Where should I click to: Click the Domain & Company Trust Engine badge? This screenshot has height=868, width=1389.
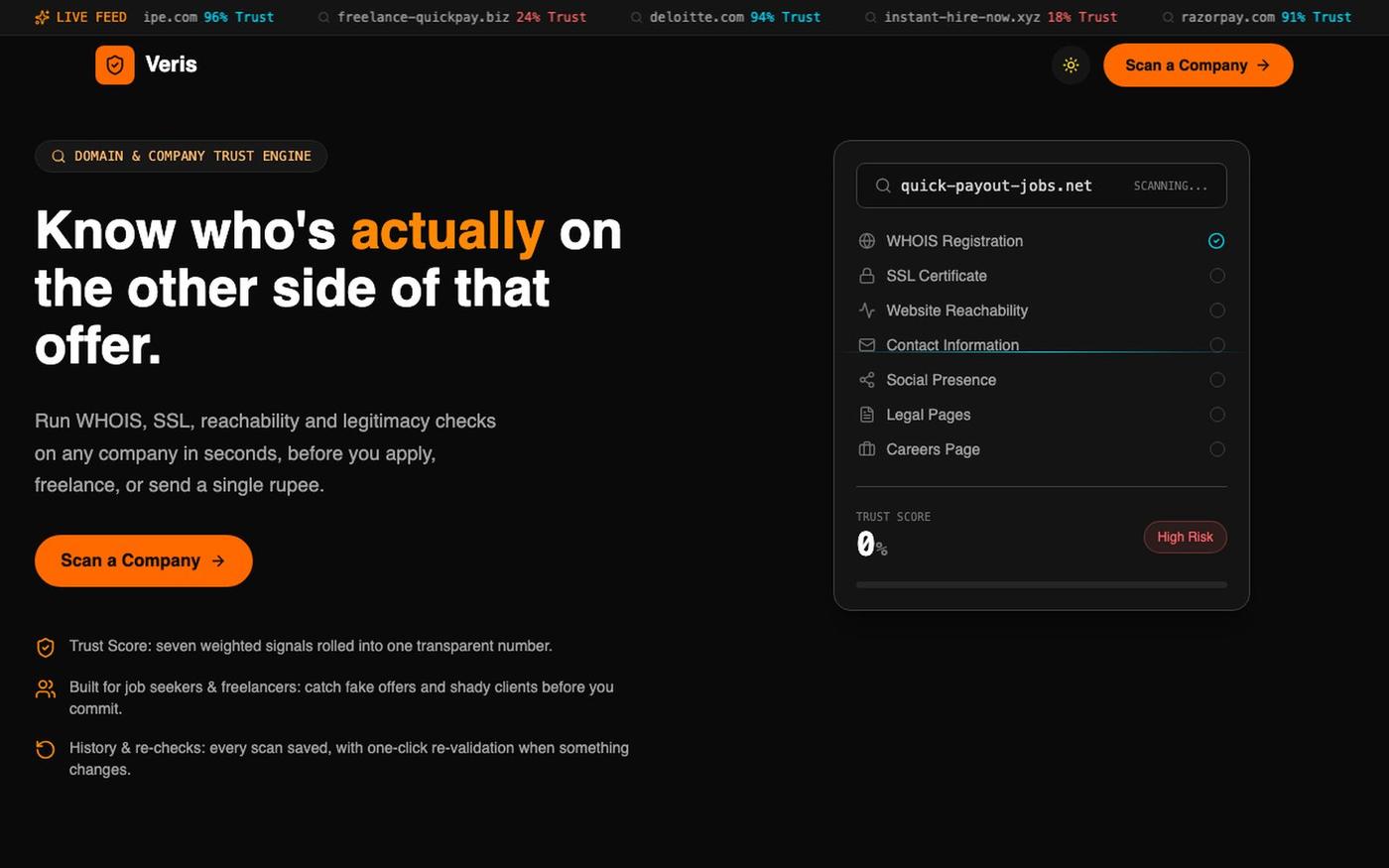pyautogui.click(x=181, y=156)
